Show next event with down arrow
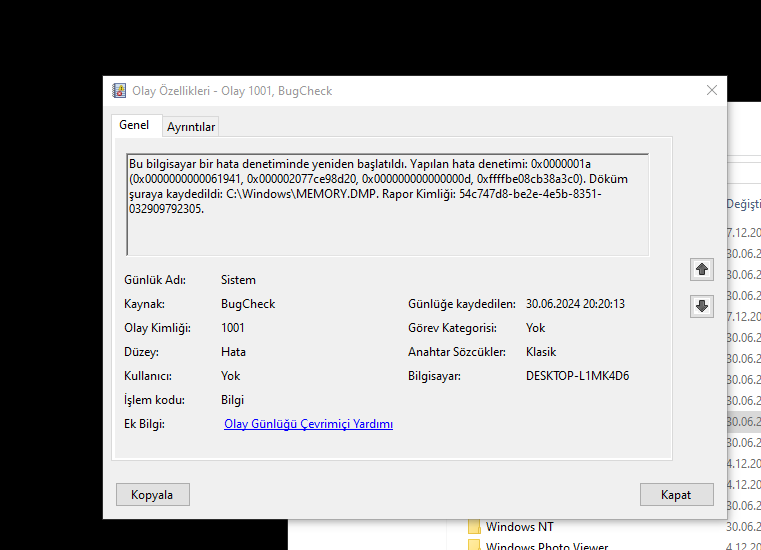The height and width of the screenshot is (550, 761). [702, 306]
